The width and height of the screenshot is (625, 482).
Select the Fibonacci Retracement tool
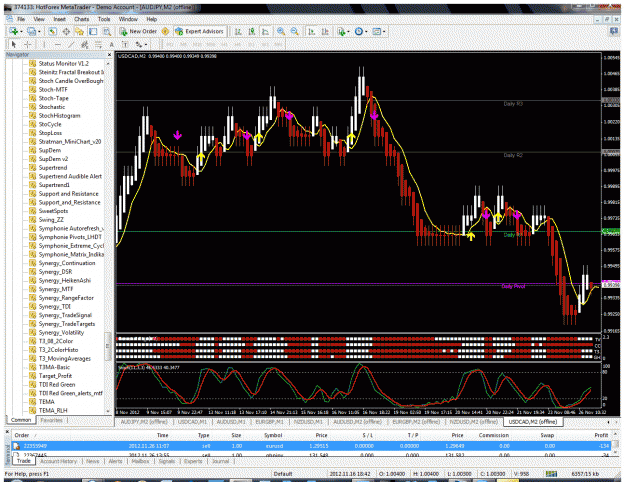tap(98, 44)
